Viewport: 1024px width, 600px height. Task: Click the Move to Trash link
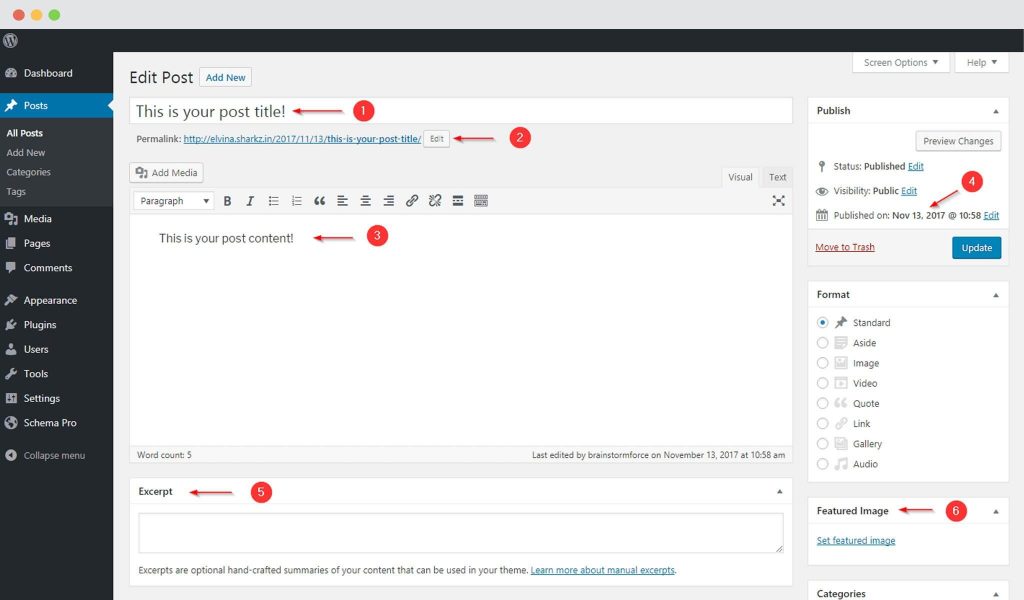pos(845,247)
